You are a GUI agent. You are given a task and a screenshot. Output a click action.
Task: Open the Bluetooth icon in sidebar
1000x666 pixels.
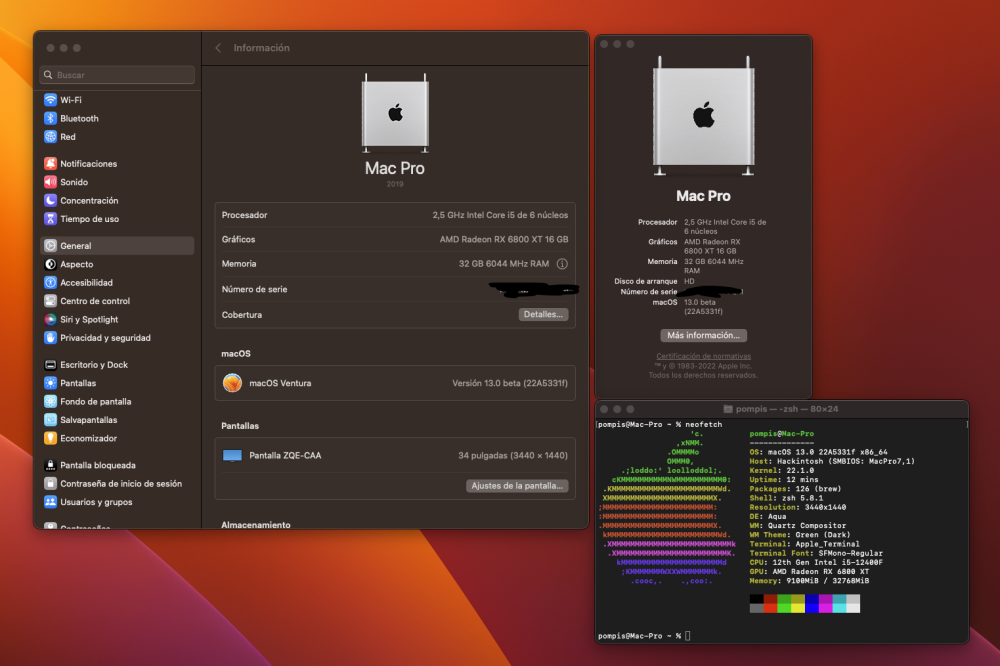tap(50, 119)
